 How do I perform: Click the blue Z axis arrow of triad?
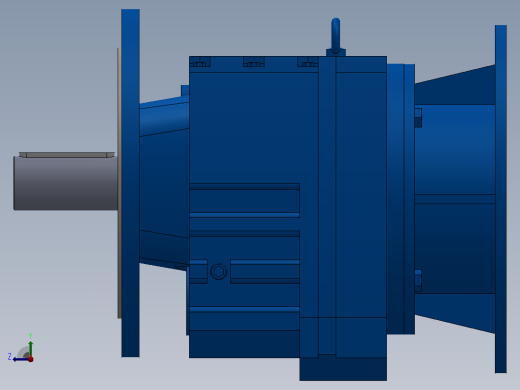click(20, 359)
